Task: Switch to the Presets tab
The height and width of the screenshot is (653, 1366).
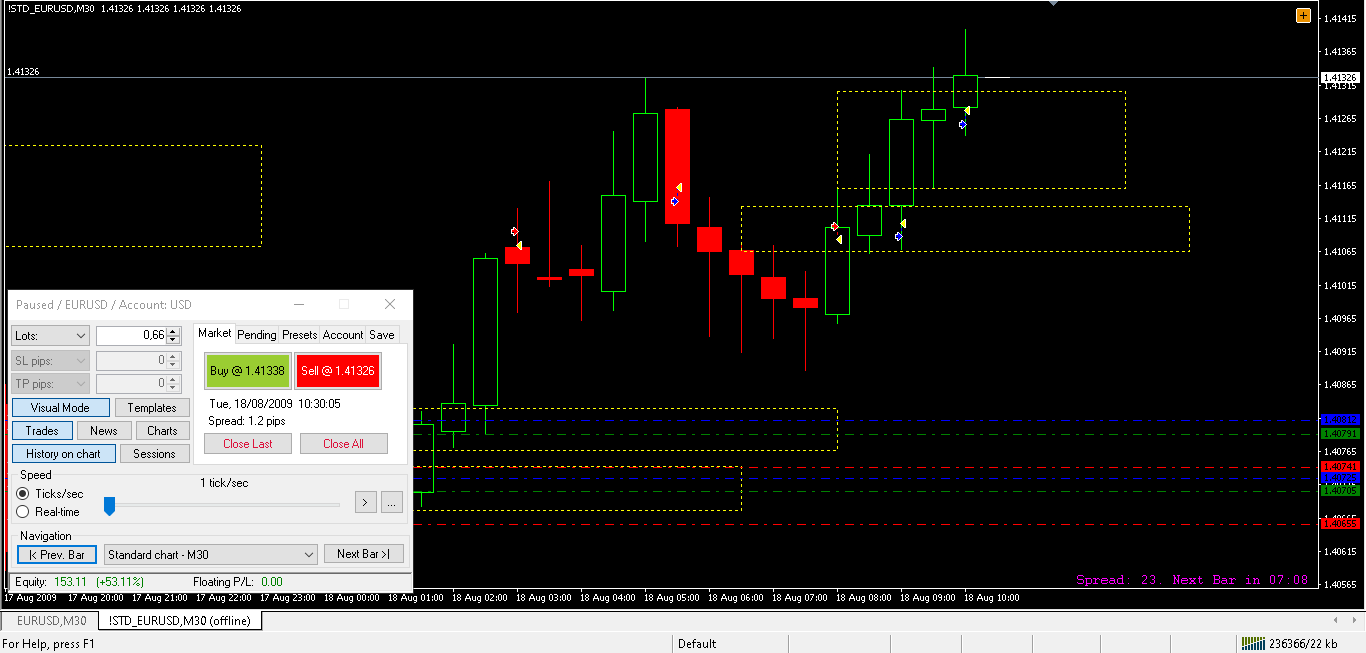Action: click(299, 335)
